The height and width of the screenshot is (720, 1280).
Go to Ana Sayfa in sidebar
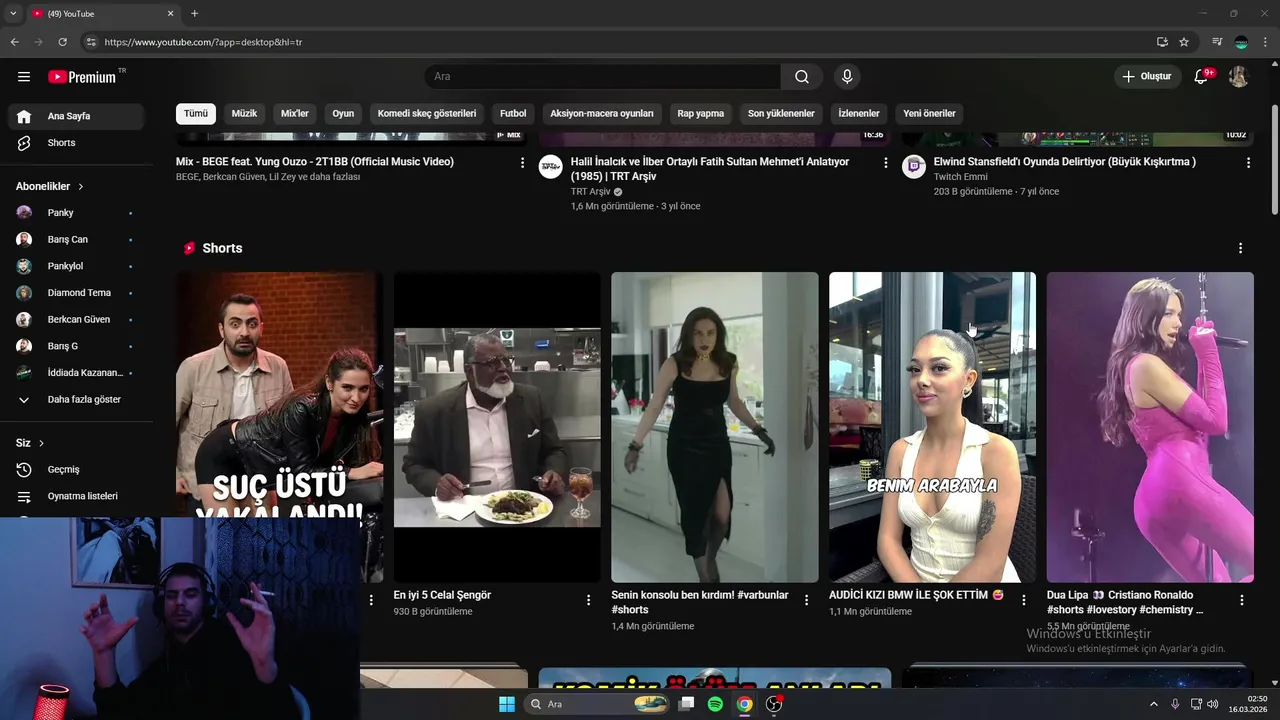coord(76,116)
